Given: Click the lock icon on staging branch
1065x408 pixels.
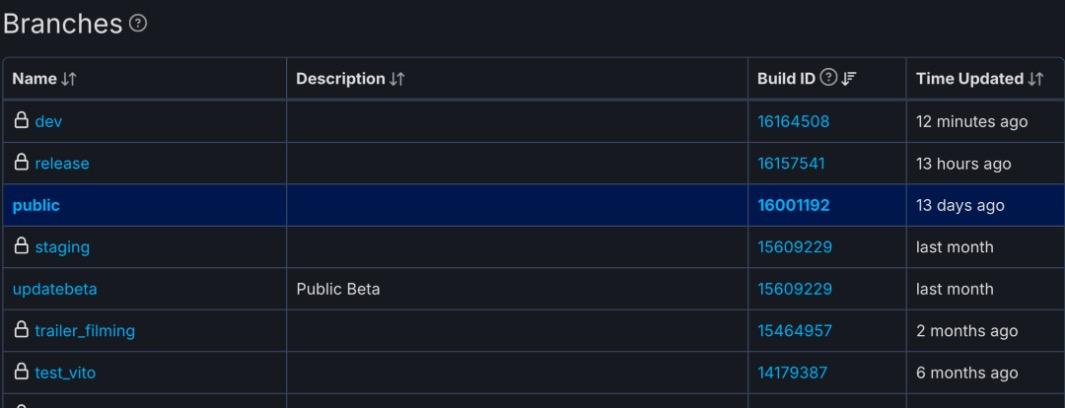Looking at the screenshot, I should (21, 247).
